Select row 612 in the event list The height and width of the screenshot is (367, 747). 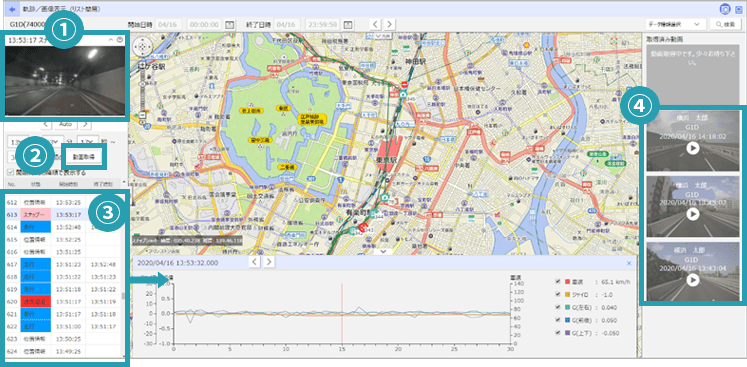63,203
